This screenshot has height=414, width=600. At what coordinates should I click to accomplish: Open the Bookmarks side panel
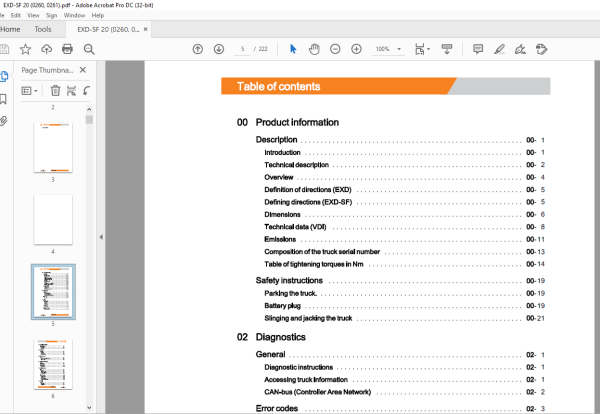3,99
